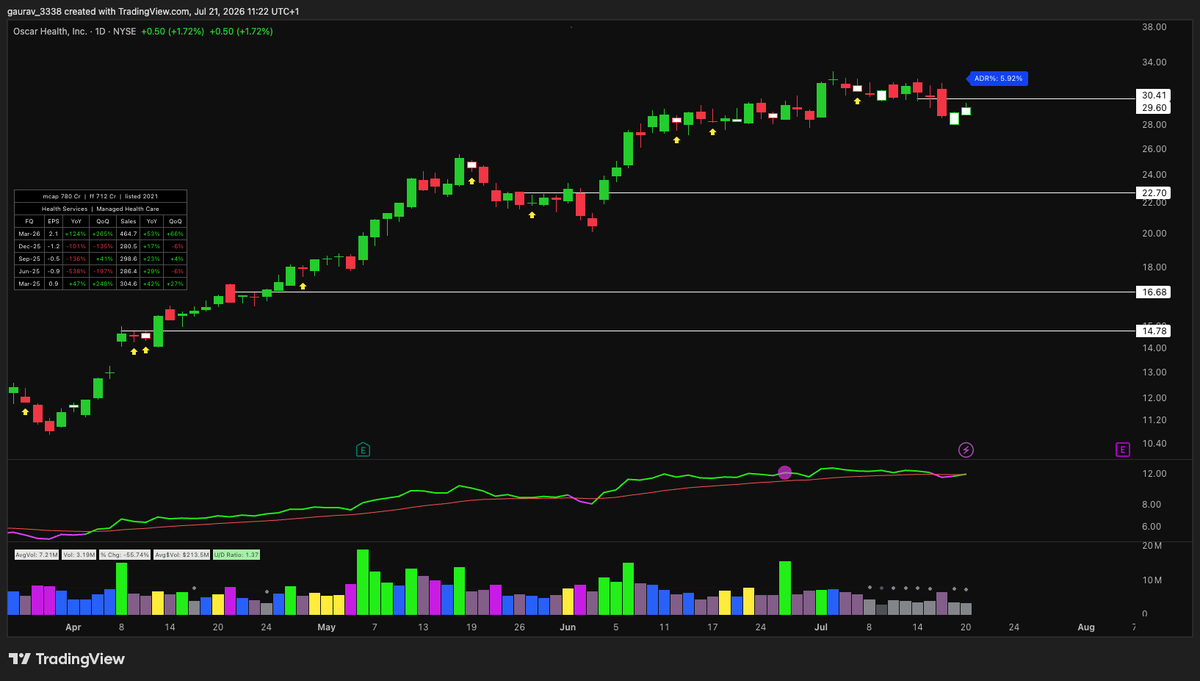Screen dimensions: 1200x681
Task: Click the Jun label on time axis
Action: pos(567,628)
